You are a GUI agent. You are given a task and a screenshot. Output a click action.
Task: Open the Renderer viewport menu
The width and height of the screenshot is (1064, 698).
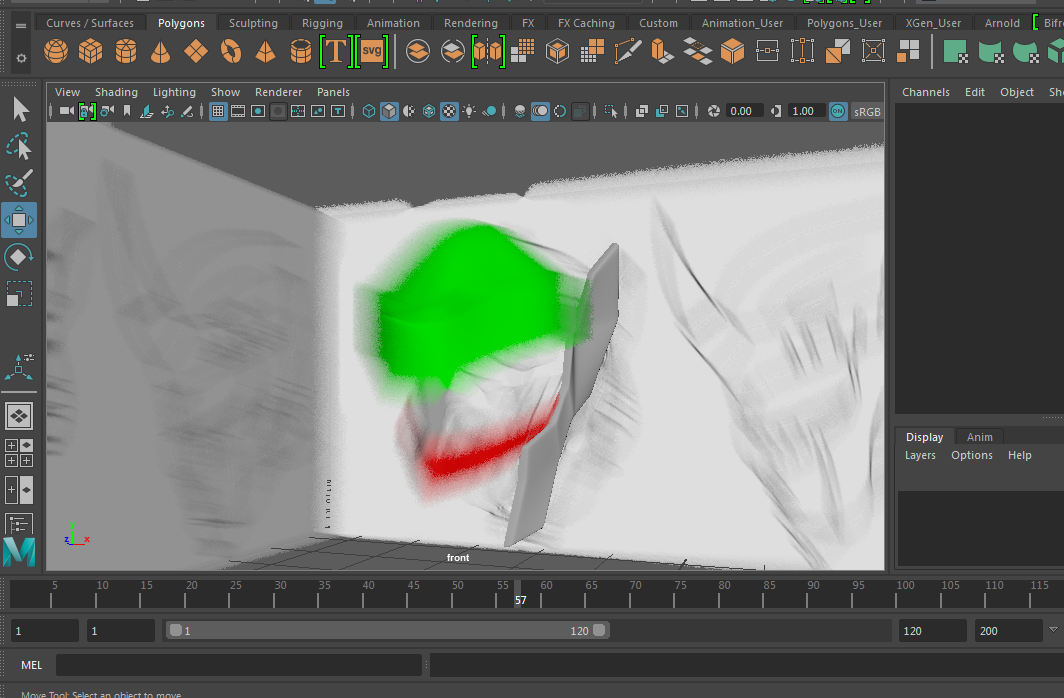(x=278, y=91)
